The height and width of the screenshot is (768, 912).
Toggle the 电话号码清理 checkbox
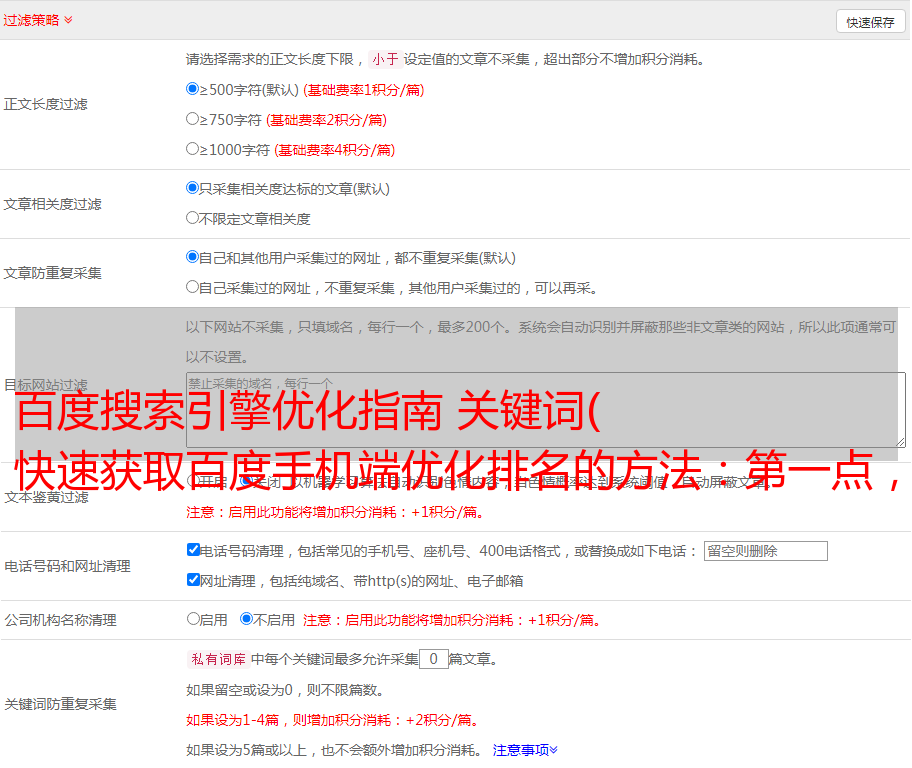pos(193,550)
